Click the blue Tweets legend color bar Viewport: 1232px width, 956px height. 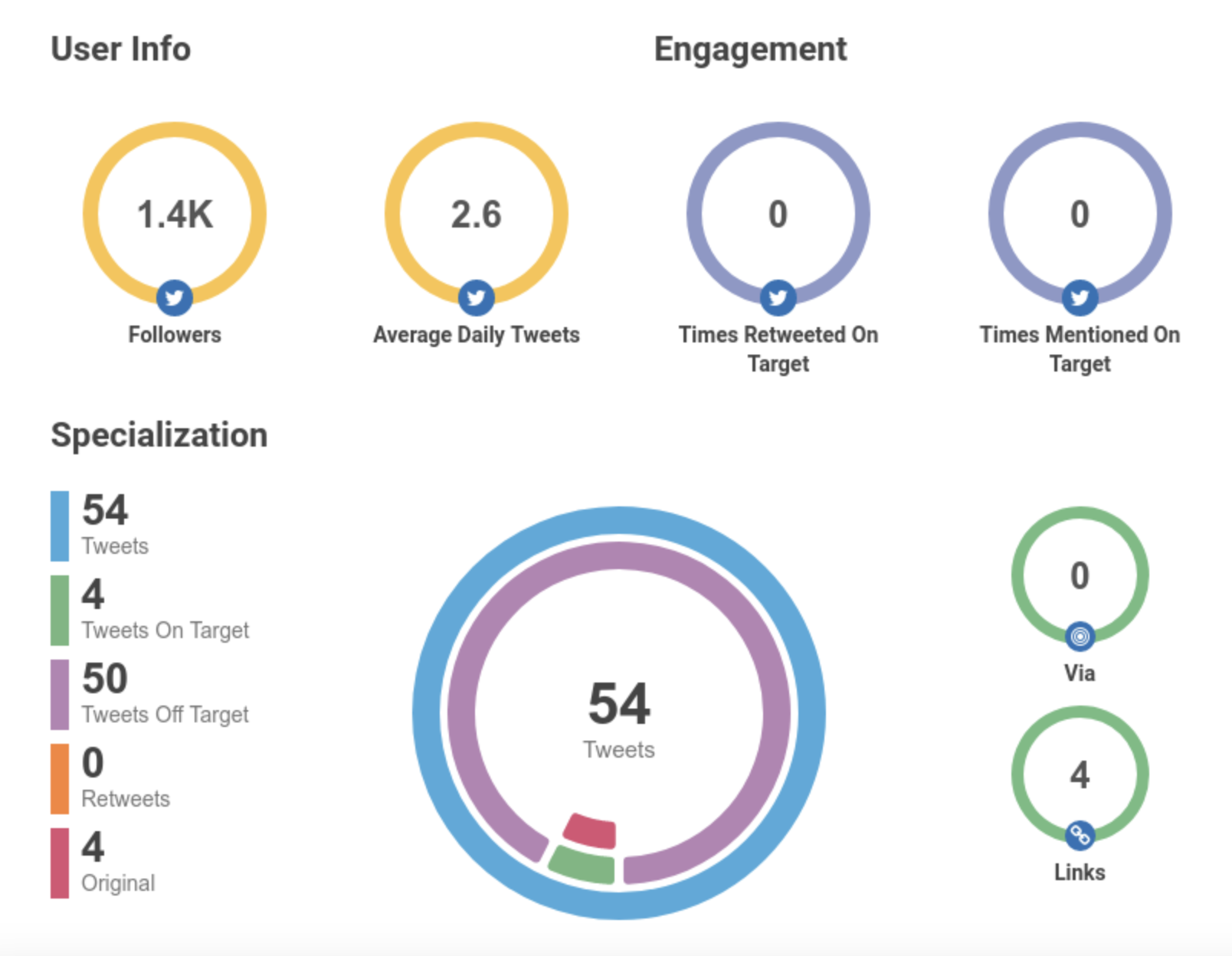coord(60,526)
